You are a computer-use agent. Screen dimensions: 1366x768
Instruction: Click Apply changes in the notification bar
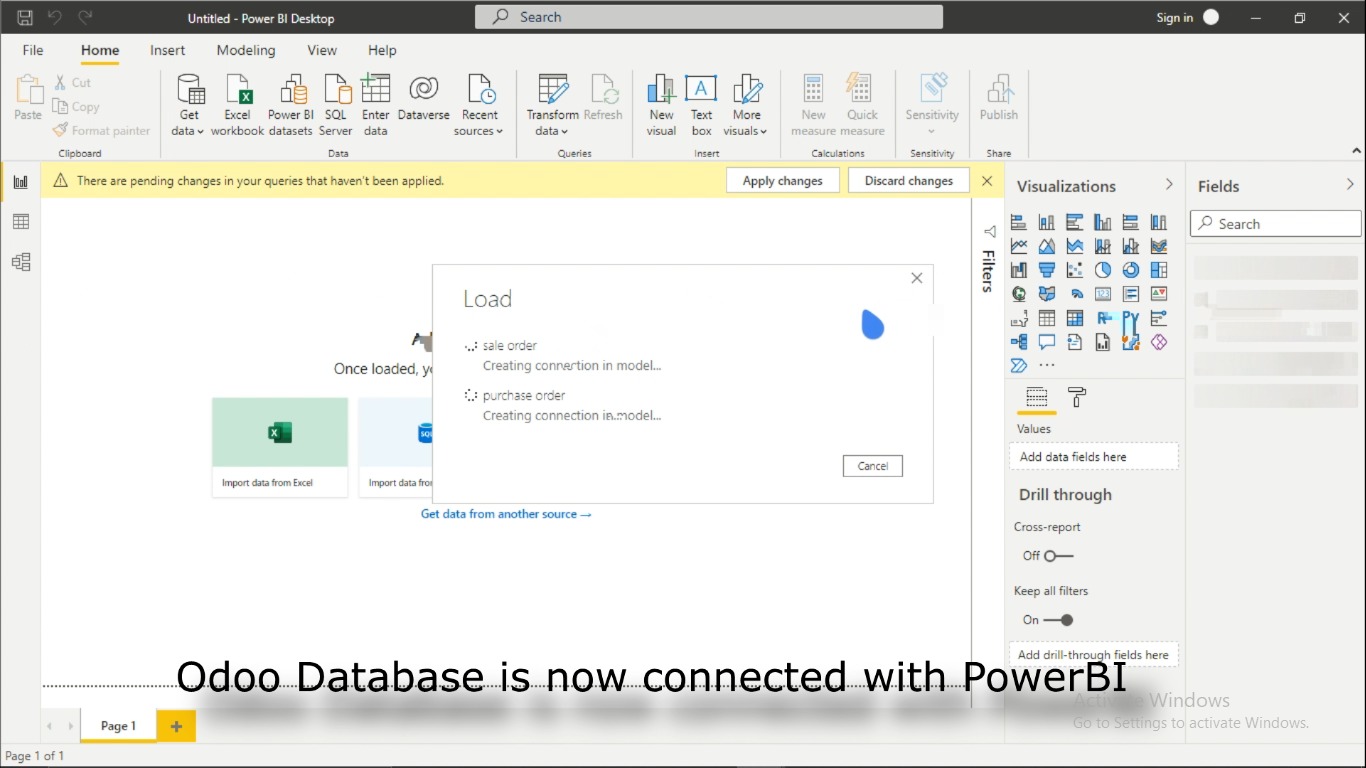pos(783,181)
